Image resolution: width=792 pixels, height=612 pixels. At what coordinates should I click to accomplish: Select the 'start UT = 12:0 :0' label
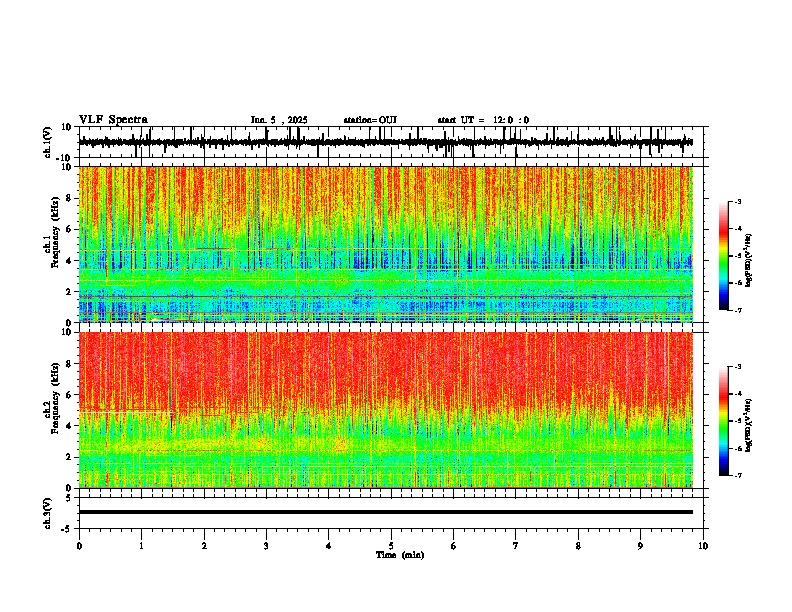[483, 120]
